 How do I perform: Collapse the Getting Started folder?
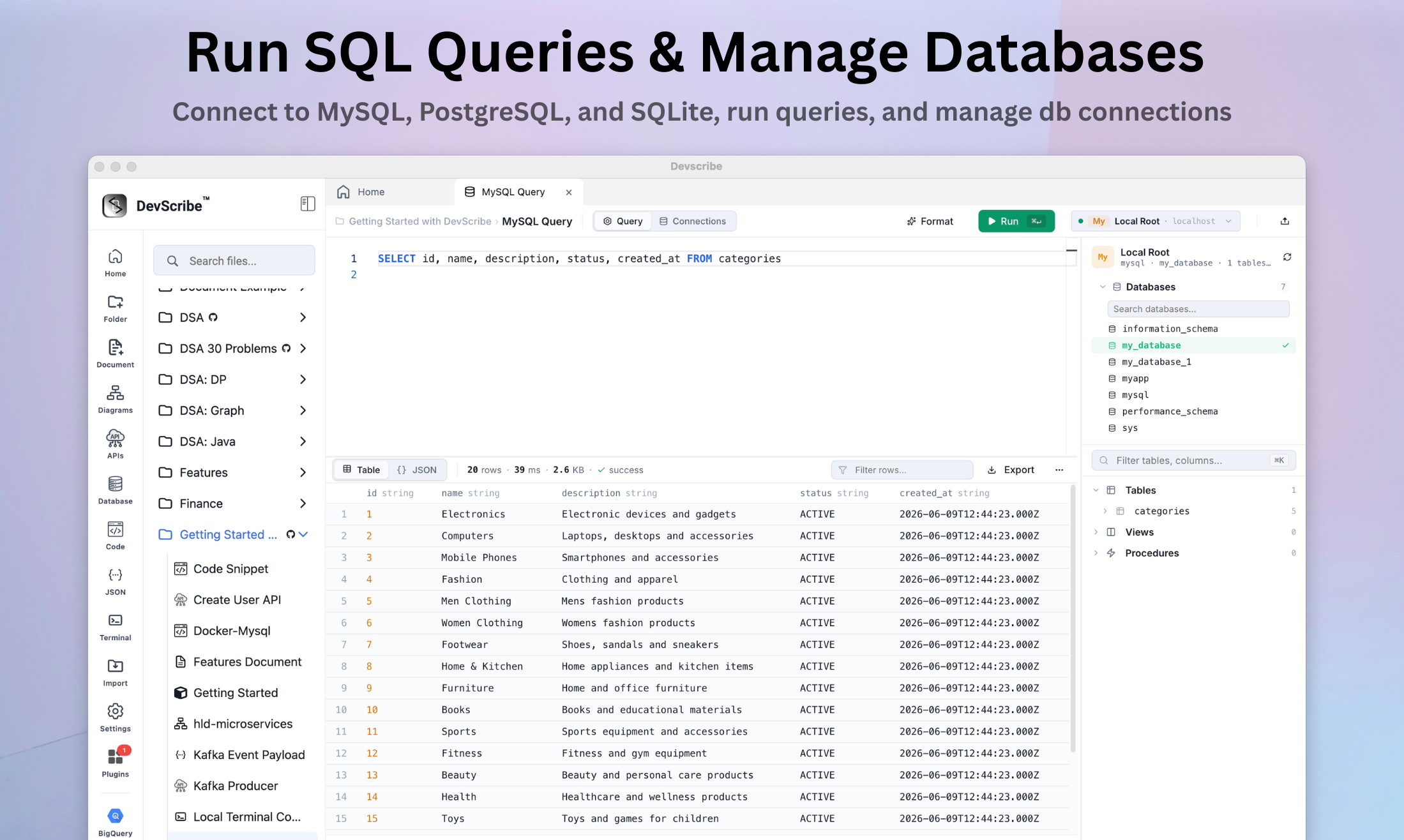coord(304,534)
